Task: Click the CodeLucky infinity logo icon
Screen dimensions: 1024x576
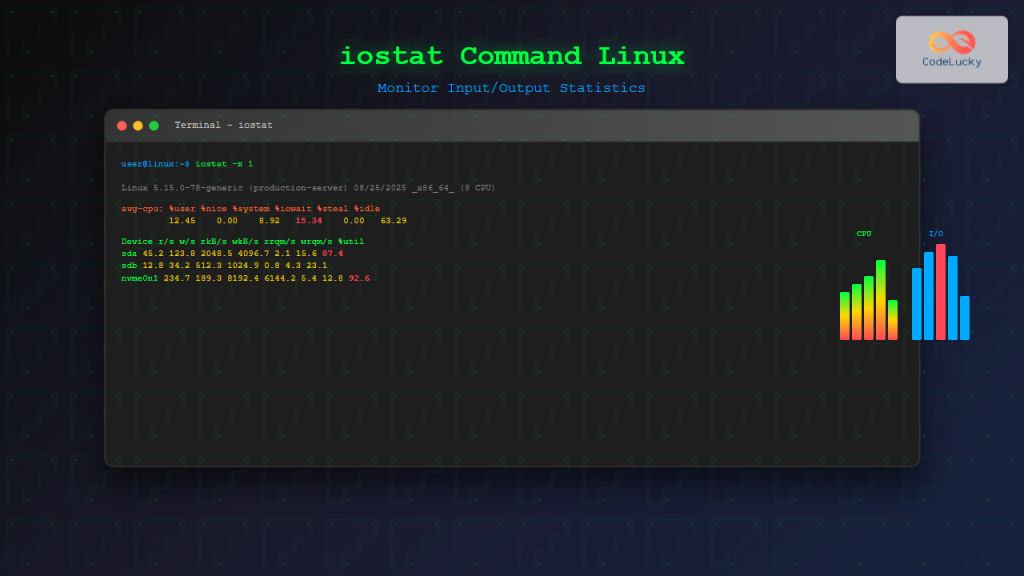Action: [951, 40]
